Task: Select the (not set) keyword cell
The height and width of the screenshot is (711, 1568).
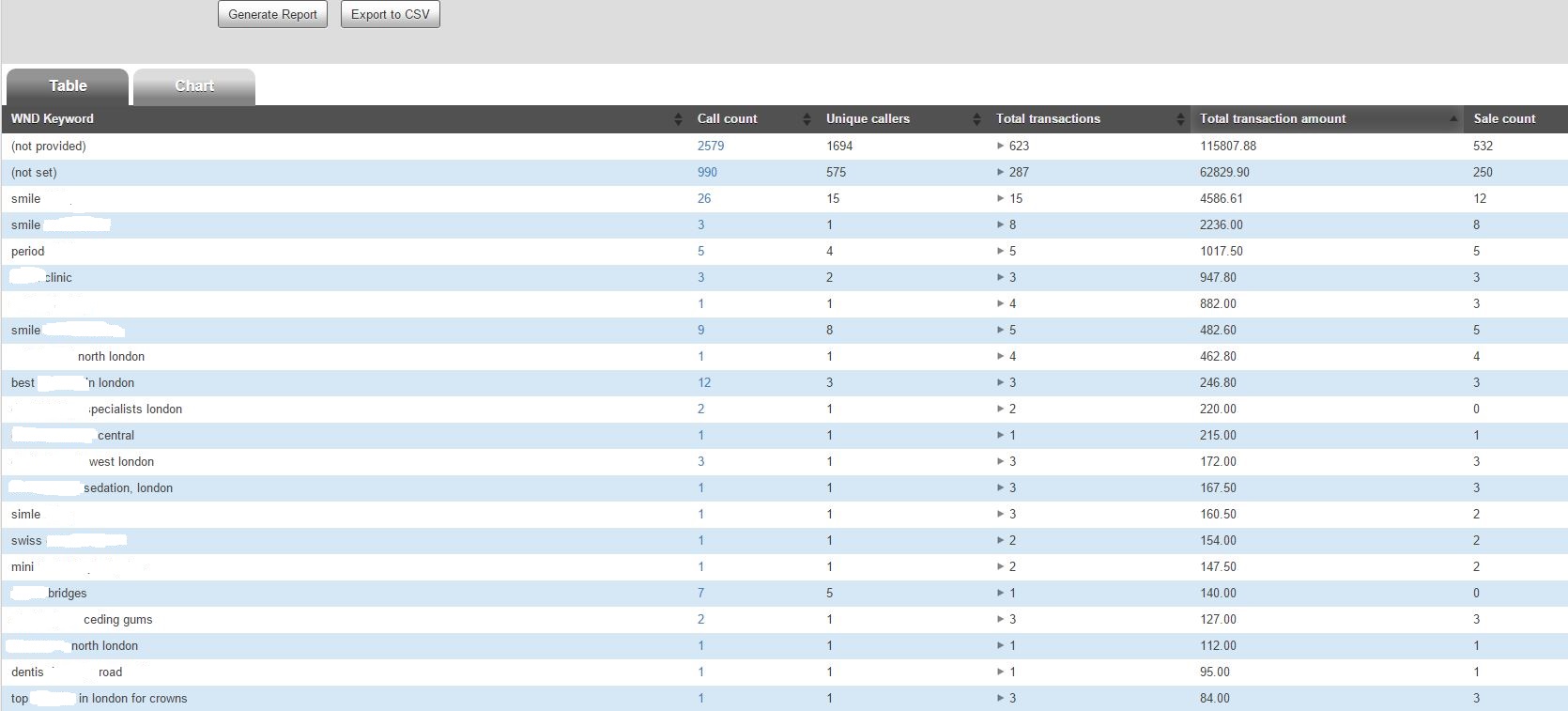Action: (x=34, y=172)
